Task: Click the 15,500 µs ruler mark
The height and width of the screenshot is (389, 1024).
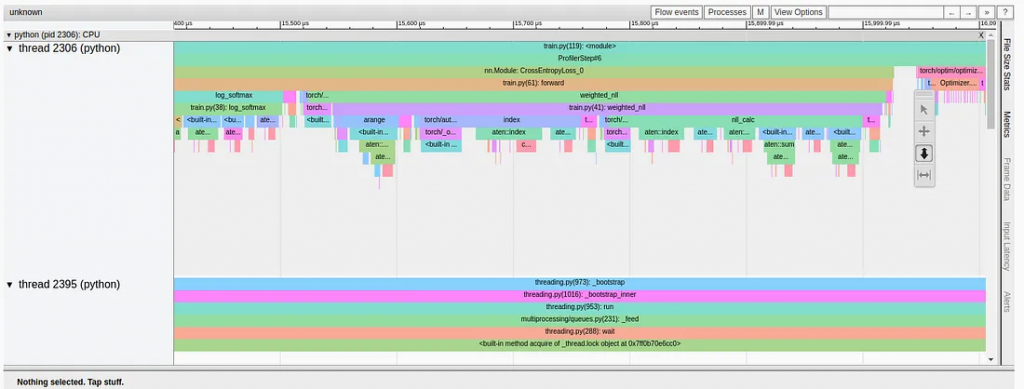Action: pos(295,23)
